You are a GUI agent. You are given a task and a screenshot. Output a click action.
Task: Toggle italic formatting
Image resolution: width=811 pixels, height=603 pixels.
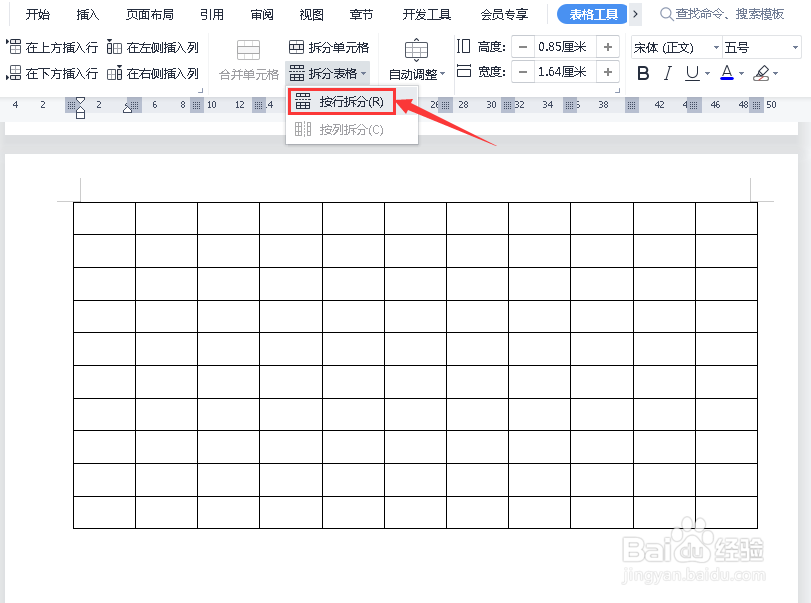pyautogui.click(x=667, y=72)
